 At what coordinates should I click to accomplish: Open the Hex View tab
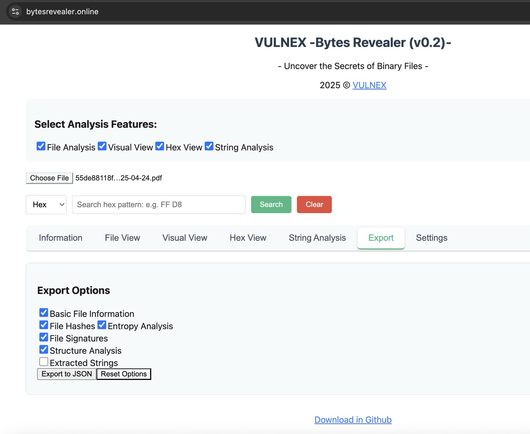(248, 238)
